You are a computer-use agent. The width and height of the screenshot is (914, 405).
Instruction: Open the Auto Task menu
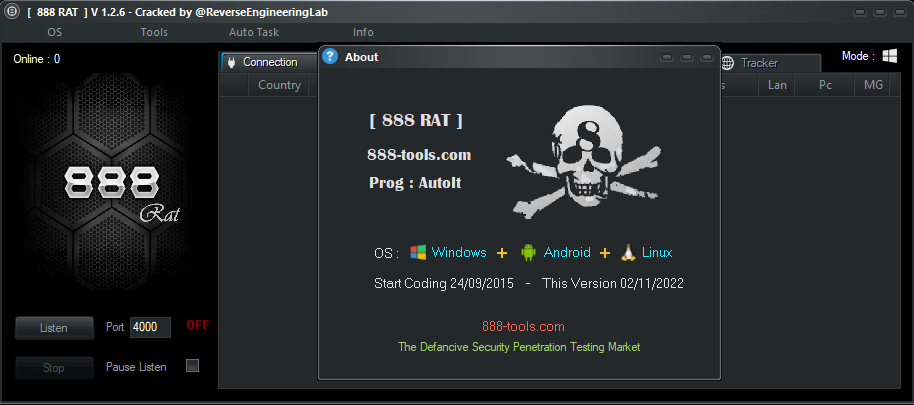pos(254,33)
